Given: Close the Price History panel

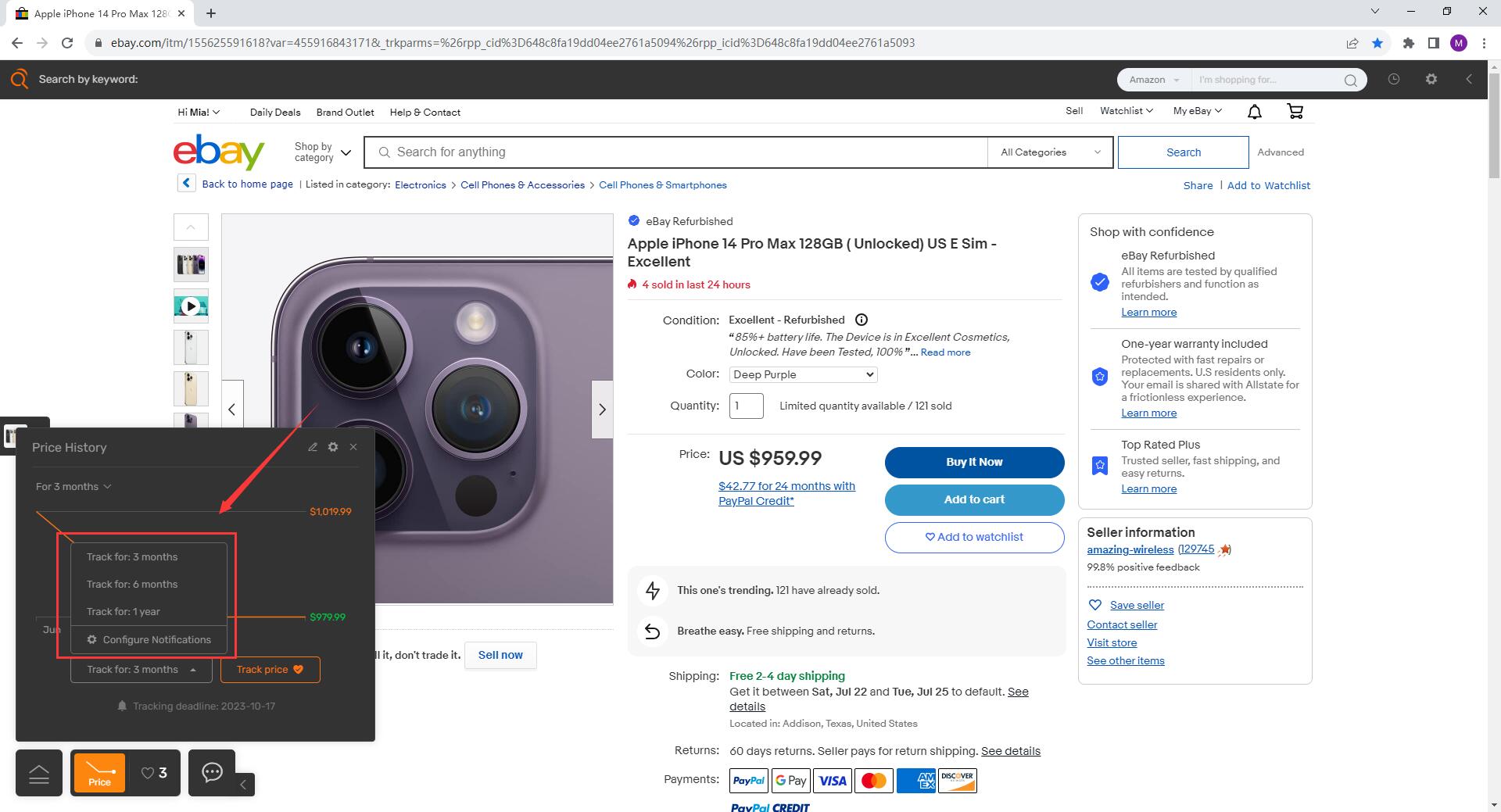Looking at the screenshot, I should 353,447.
